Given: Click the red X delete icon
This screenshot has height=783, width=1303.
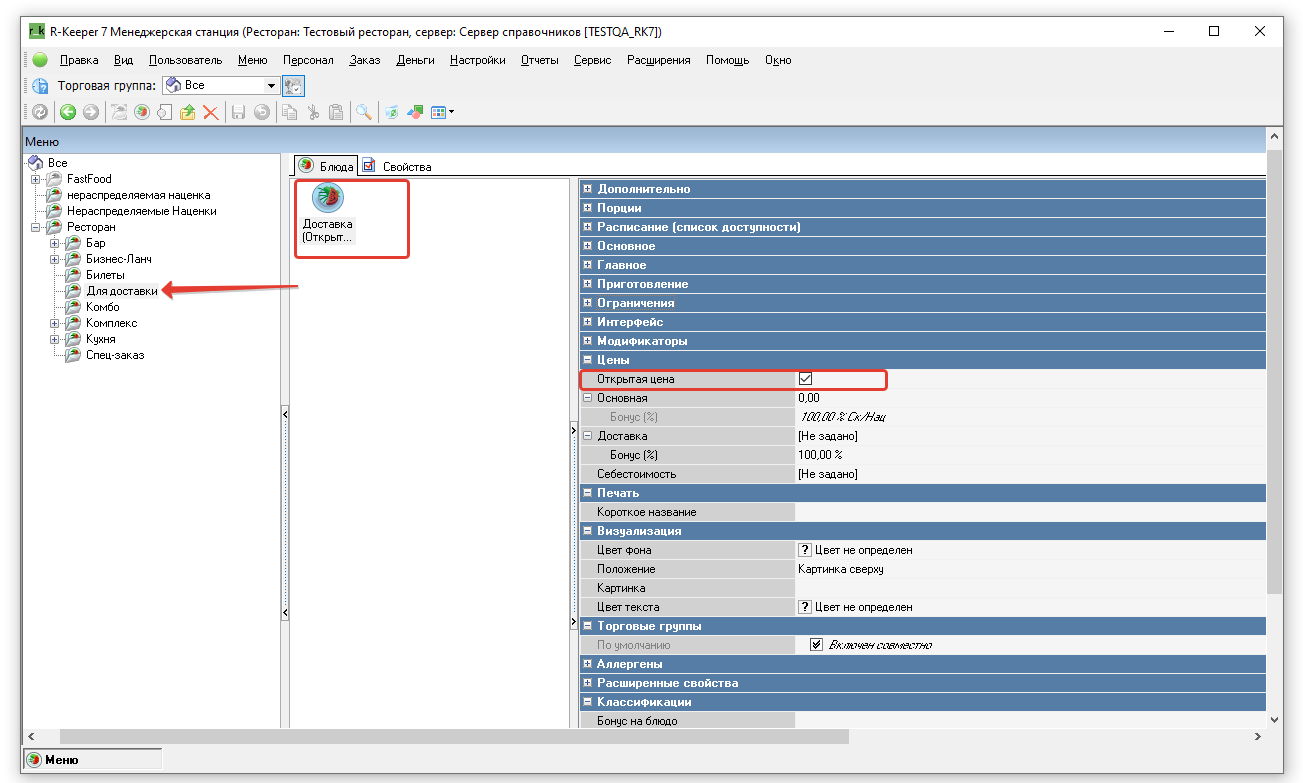Looking at the screenshot, I should pos(211,113).
